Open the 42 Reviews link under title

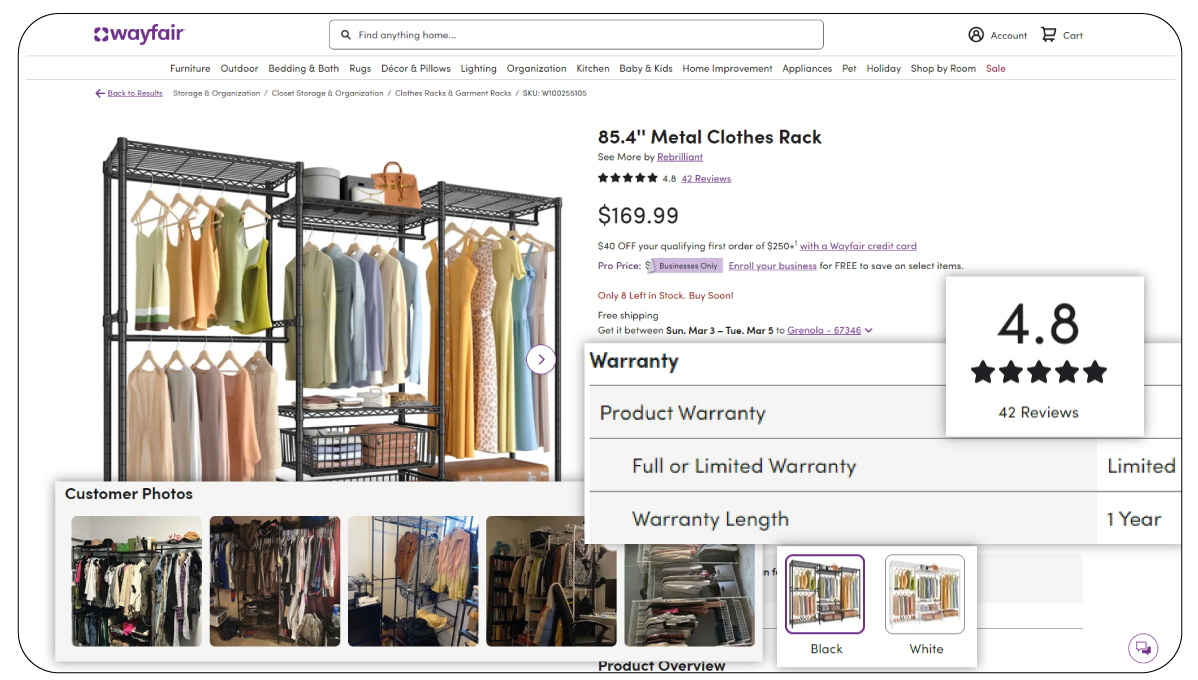706,179
